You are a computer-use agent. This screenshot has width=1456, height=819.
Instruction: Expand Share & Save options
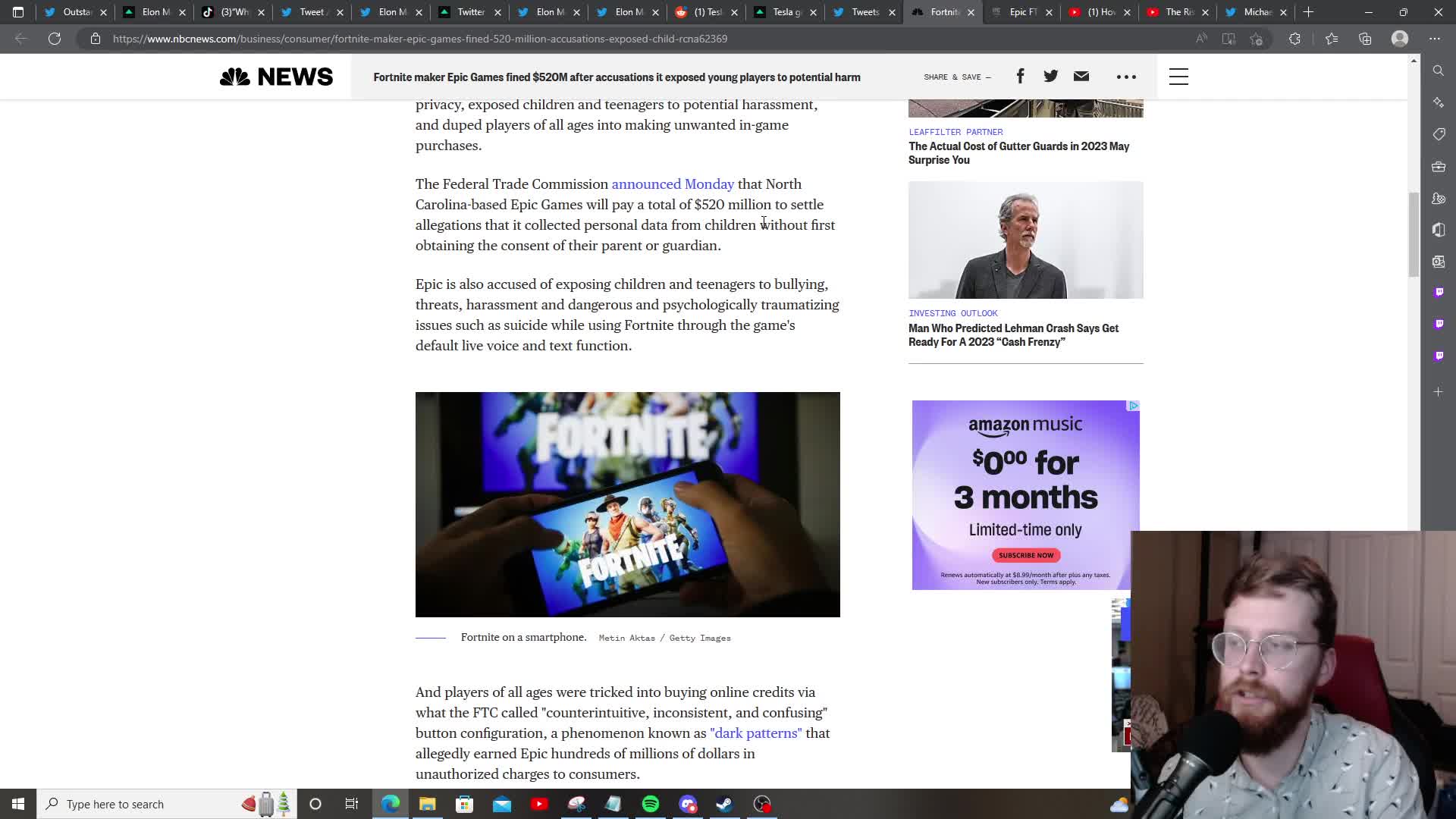pos(957,77)
